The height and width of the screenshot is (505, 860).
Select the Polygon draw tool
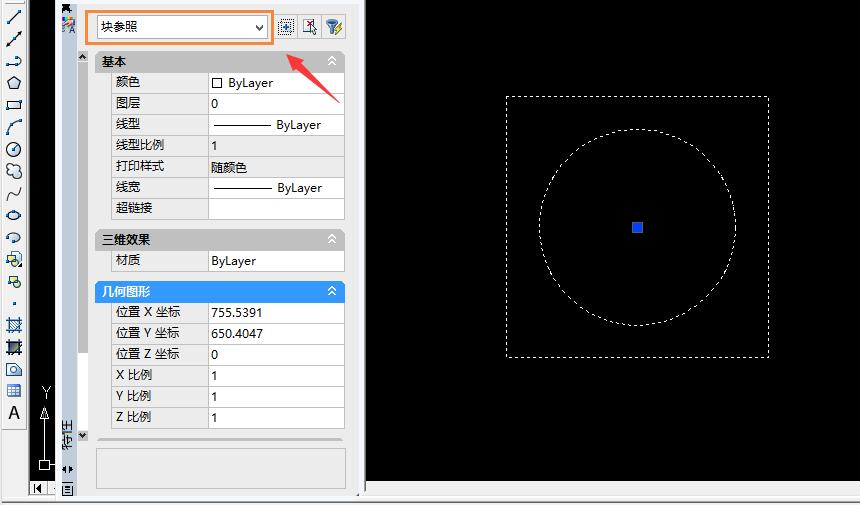tap(14, 83)
